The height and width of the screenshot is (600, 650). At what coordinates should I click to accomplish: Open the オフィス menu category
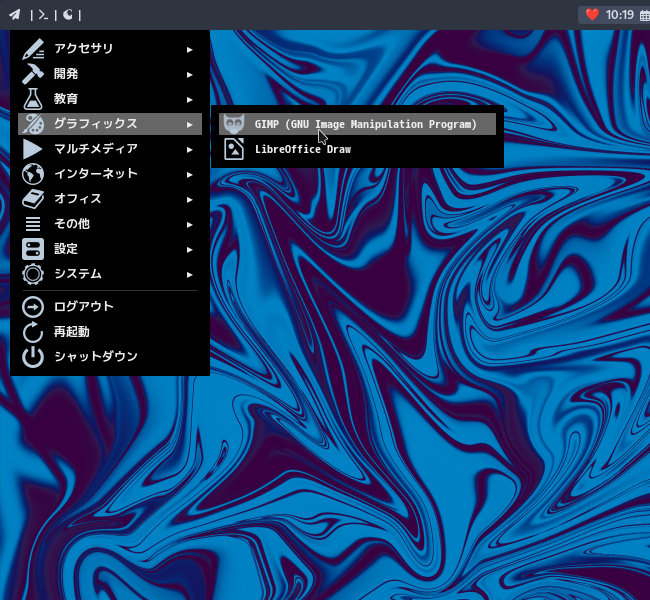pyautogui.click(x=110, y=199)
